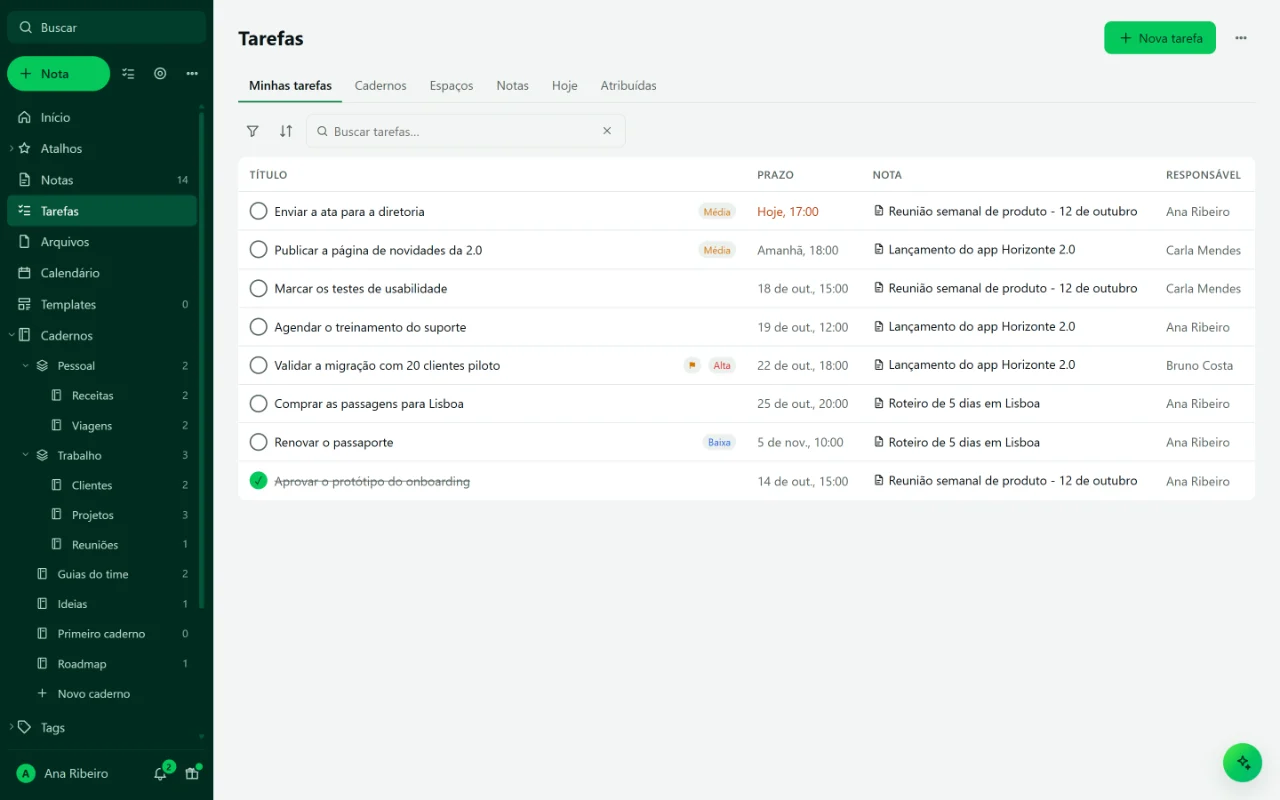Check off Publicar a página de novidades
This screenshot has width=1280, height=800.
tap(258, 250)
